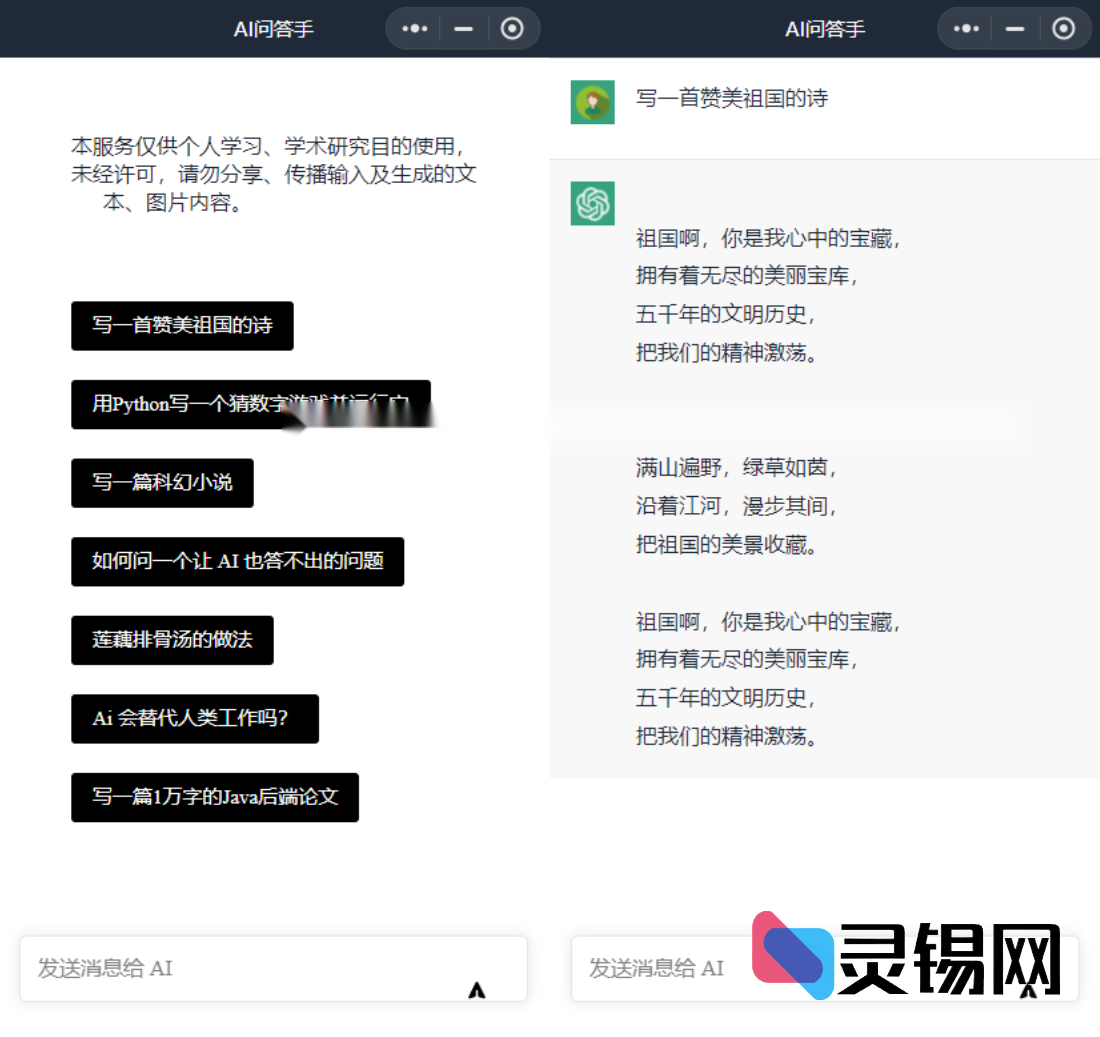Click the "AI问答手" title on the right screen

(825, 28)
